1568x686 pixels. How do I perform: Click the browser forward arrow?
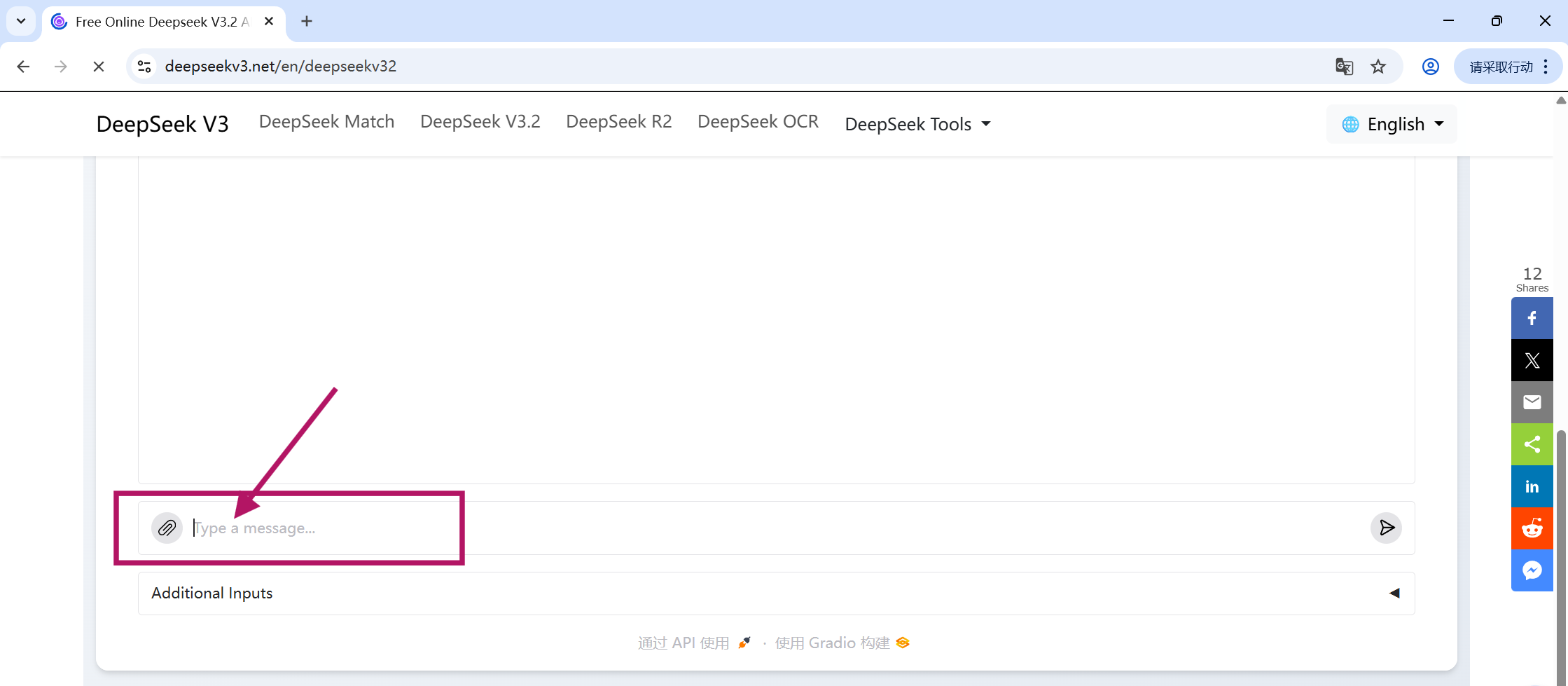coord(61,67)
